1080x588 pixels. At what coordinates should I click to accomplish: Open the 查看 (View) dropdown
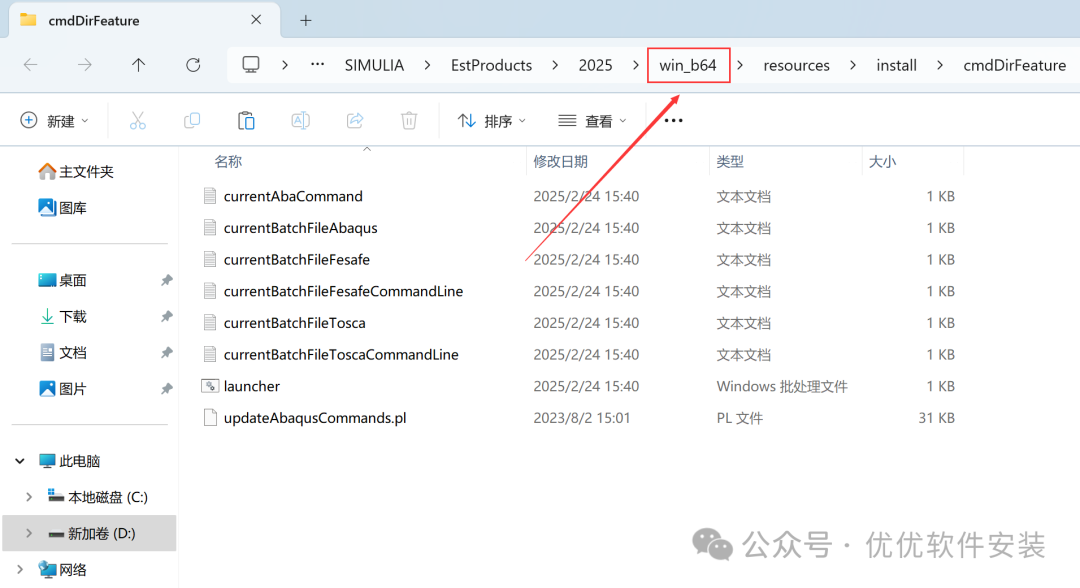592,121
